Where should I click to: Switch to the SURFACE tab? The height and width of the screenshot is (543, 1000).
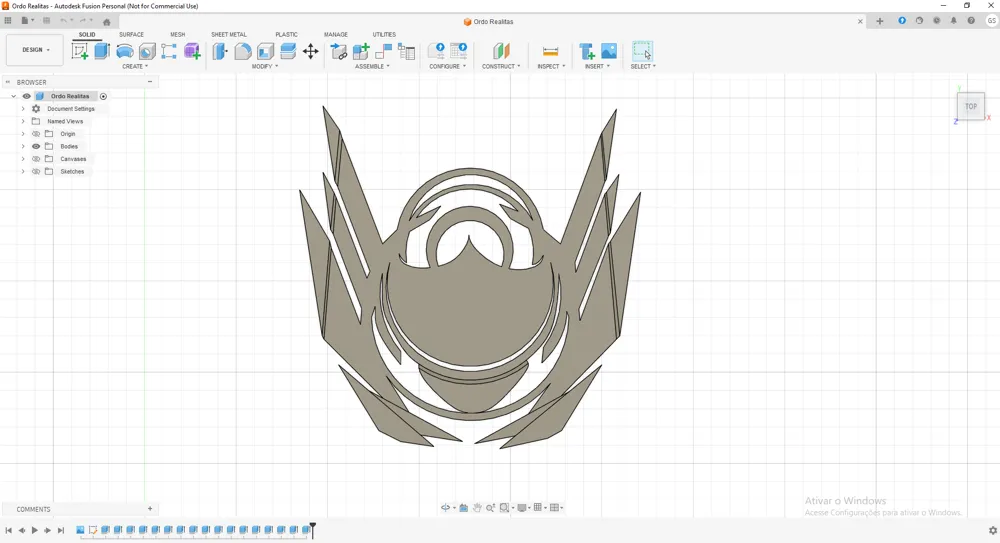click(x=131, y=34)
